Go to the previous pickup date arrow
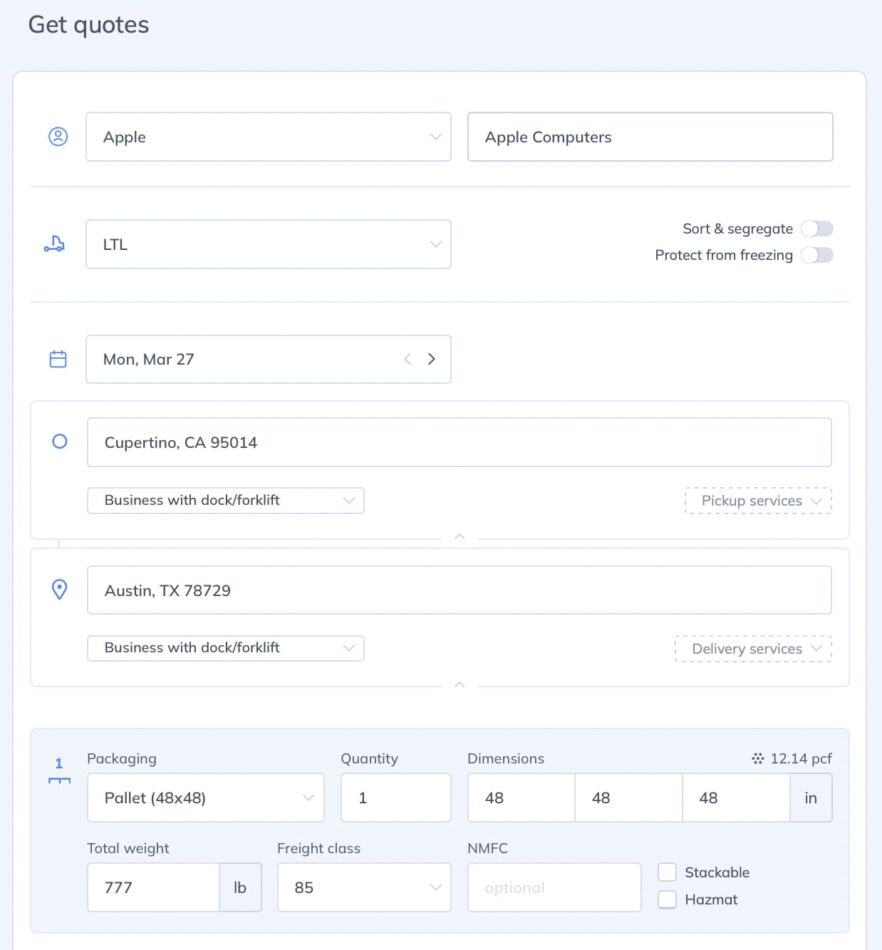 click(x=407, y=359)
